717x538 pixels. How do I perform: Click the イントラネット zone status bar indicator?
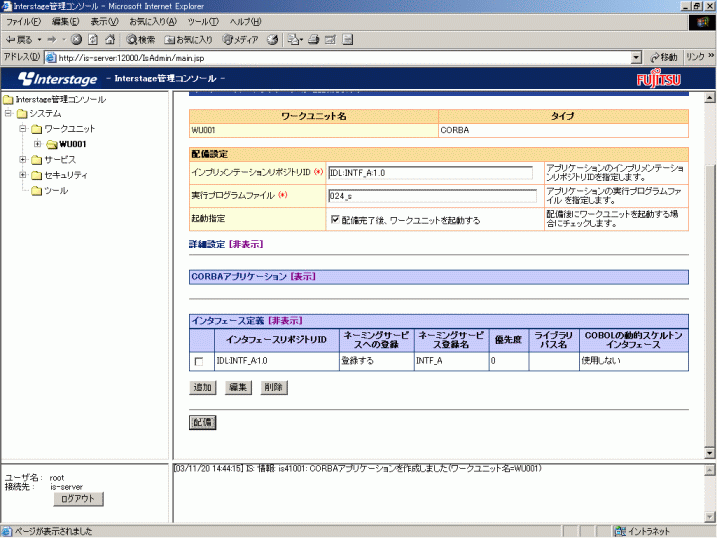642,531
